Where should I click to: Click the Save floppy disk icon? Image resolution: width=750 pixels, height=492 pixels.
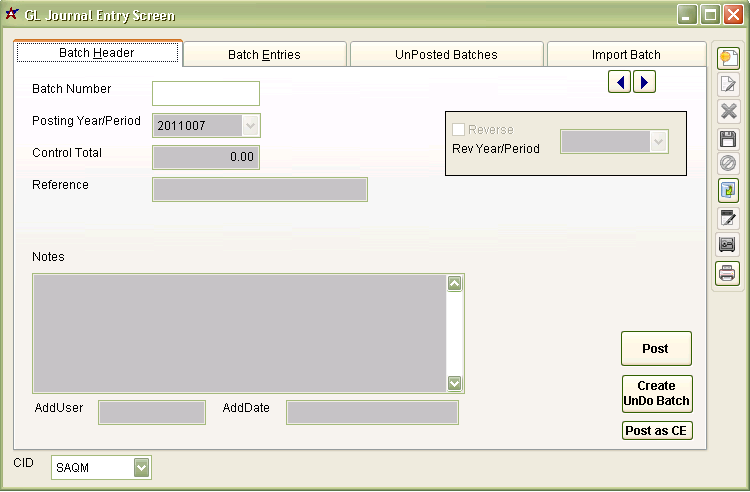(727, 138)
